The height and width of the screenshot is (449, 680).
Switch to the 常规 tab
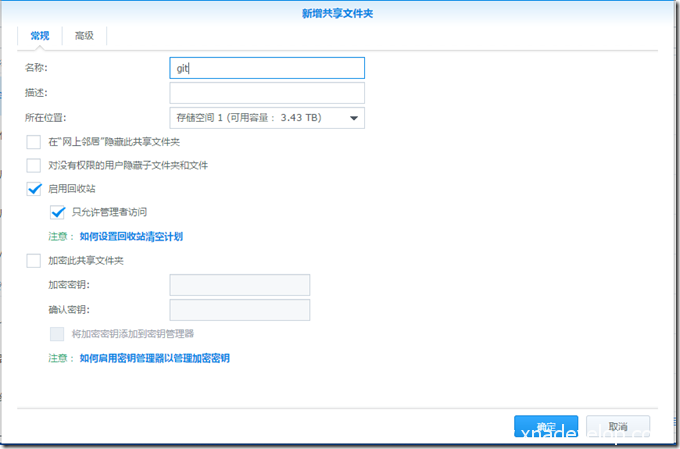(39, 36)
